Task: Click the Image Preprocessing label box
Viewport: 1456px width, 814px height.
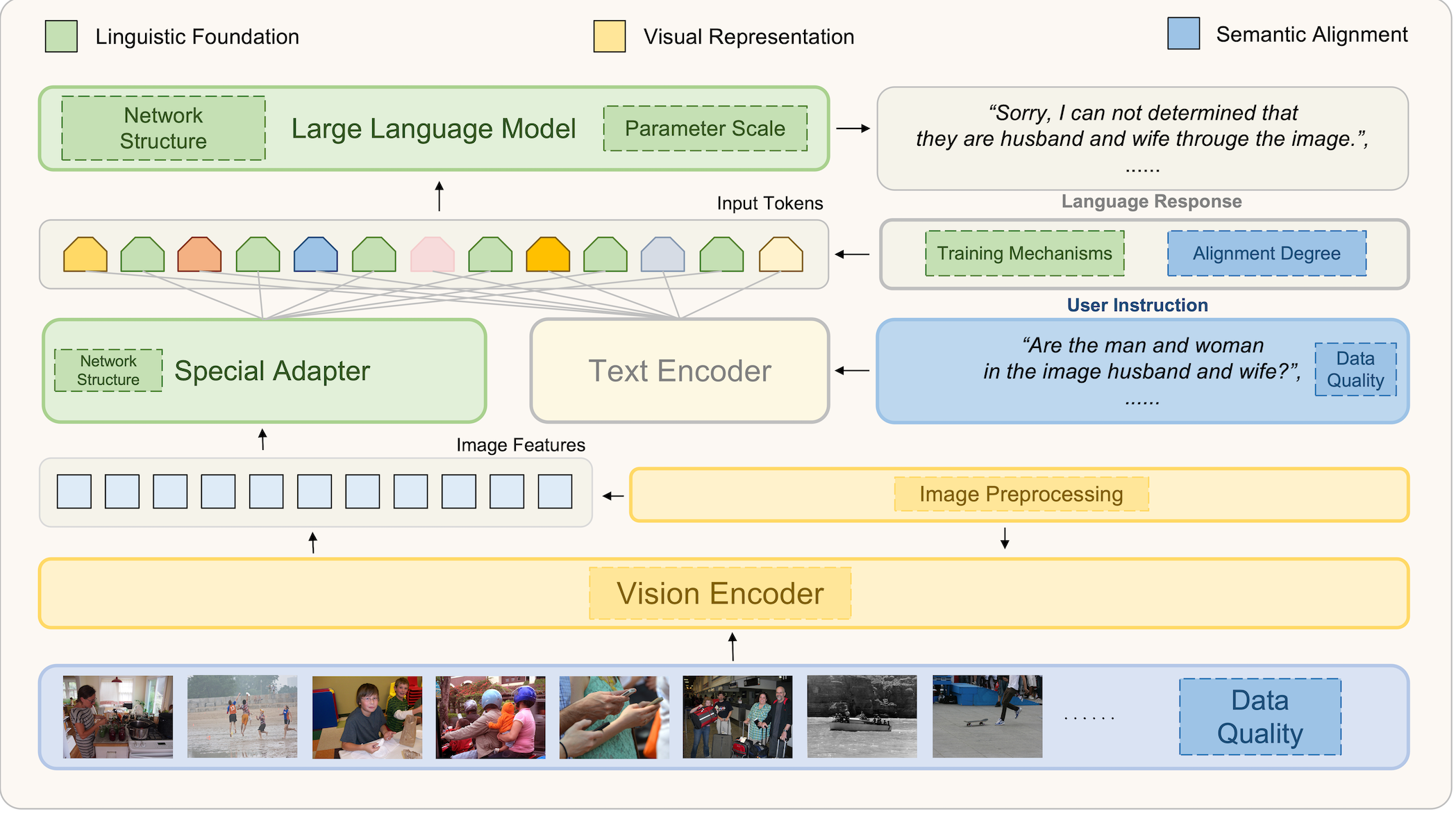Action: click(1021, 494)
